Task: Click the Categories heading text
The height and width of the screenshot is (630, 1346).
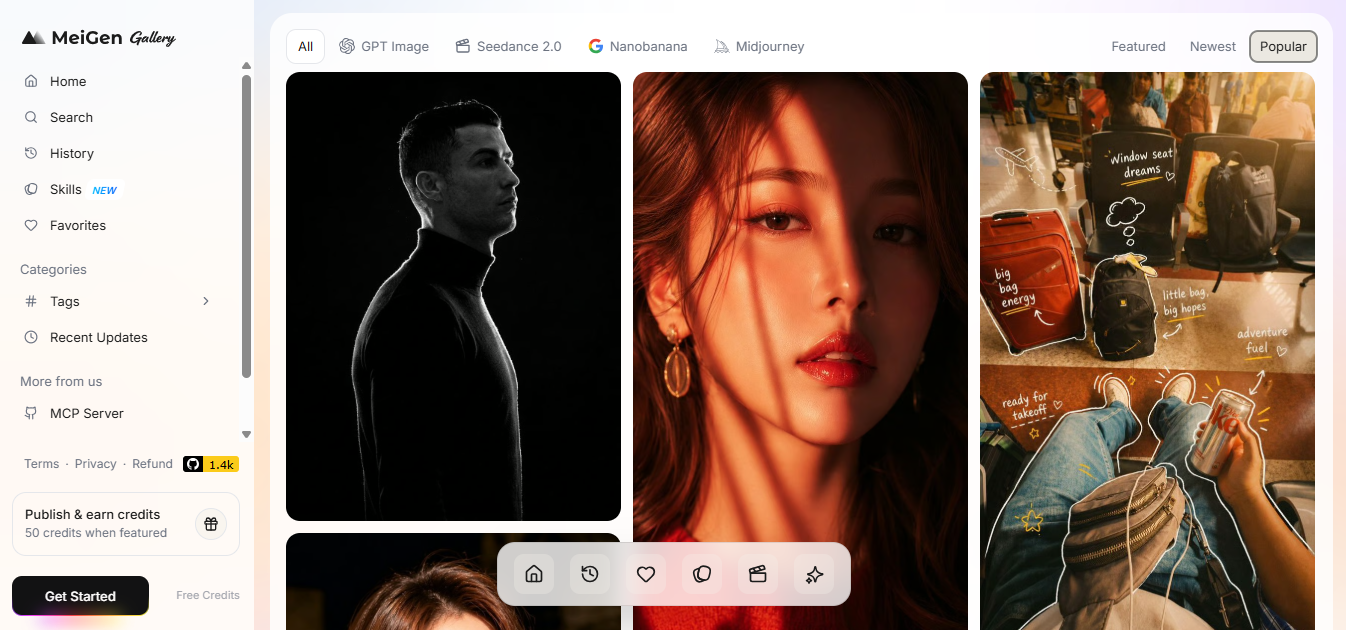Action: point(53,269)
